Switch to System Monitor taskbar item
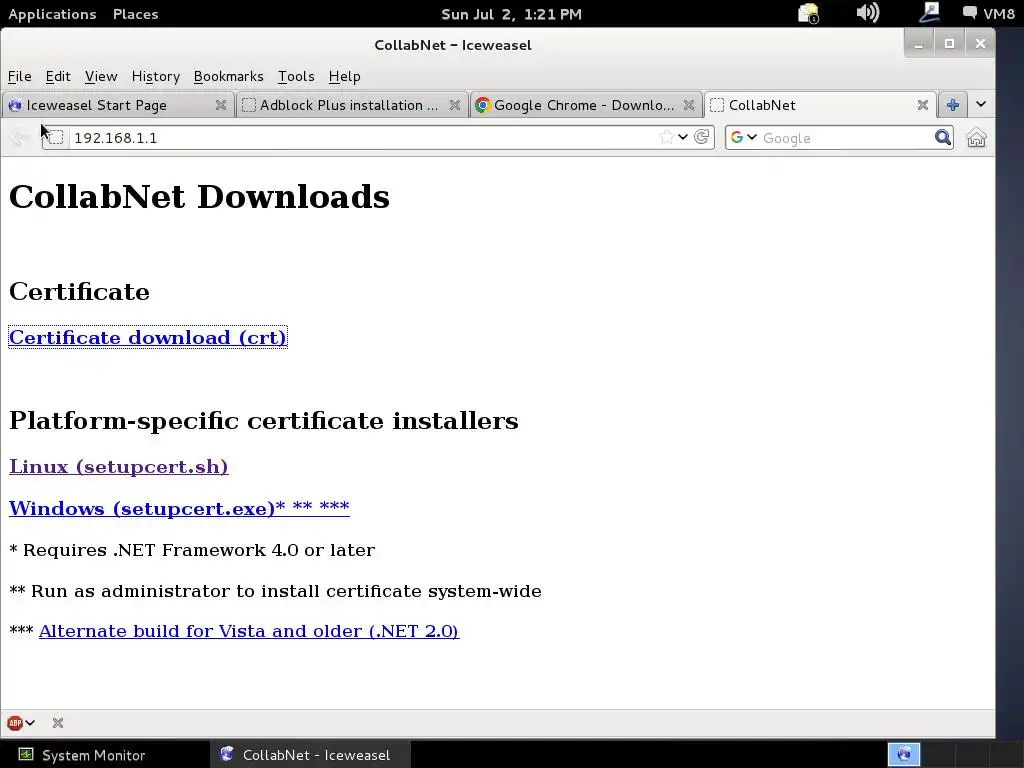Viewport: 1024px width, 768px height. pos(105,754)
